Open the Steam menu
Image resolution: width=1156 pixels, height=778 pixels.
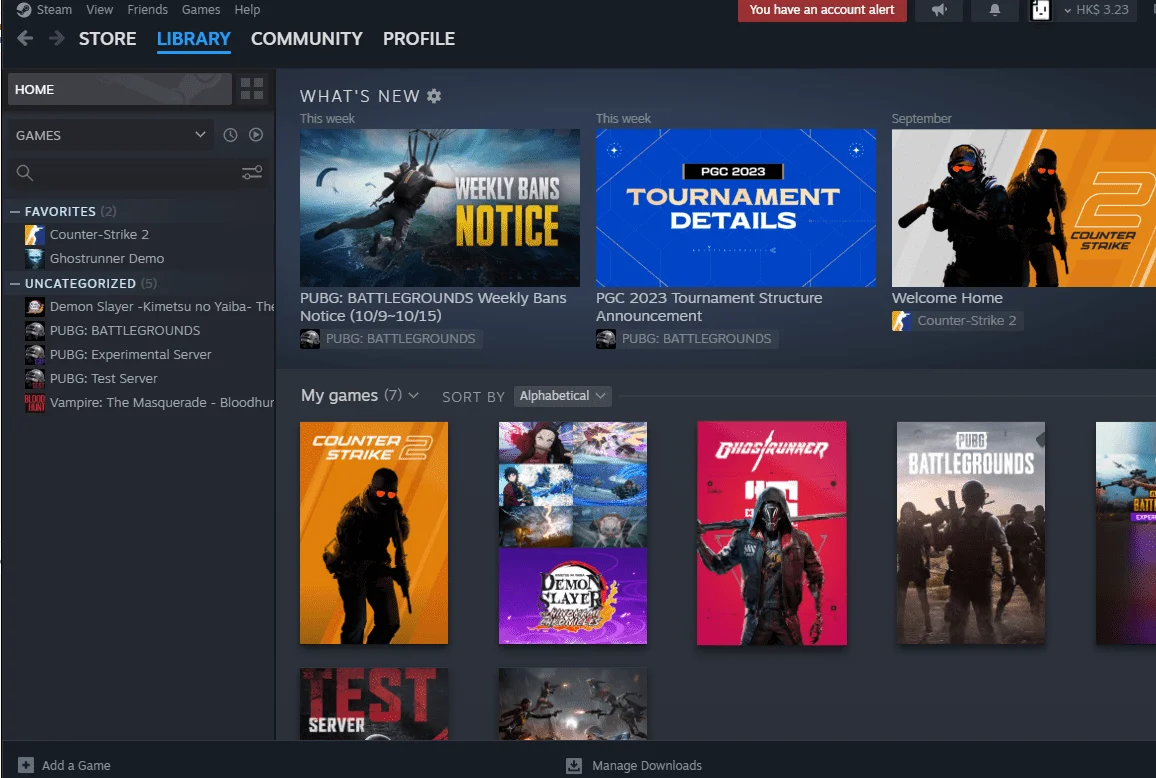click(x=54, y=10)
